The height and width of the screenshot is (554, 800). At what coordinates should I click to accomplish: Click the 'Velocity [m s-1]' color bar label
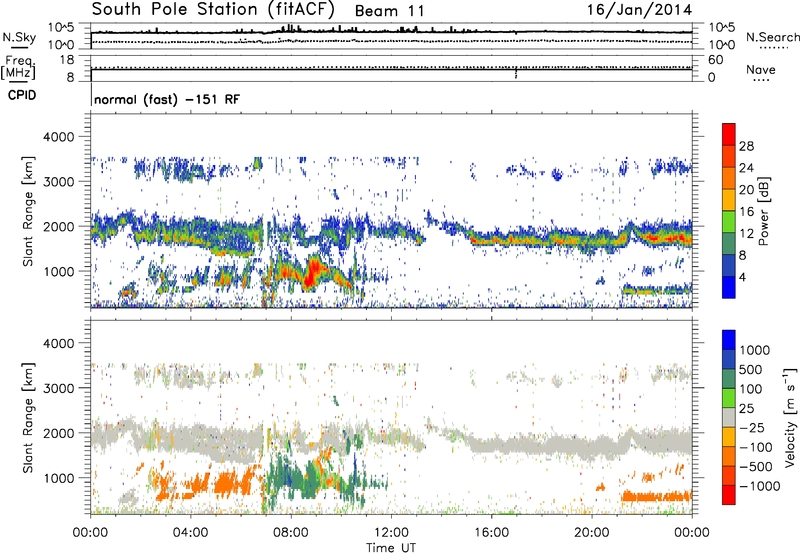point(791,417)
